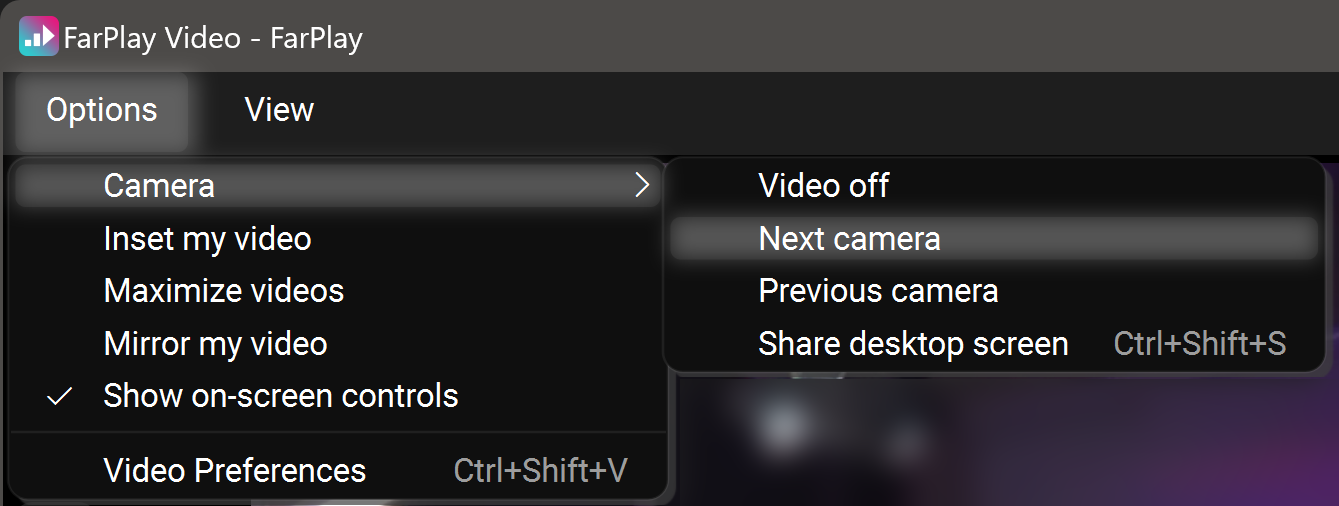
Task: Click the FarPlay Video window title text
Action: point(212,38)
